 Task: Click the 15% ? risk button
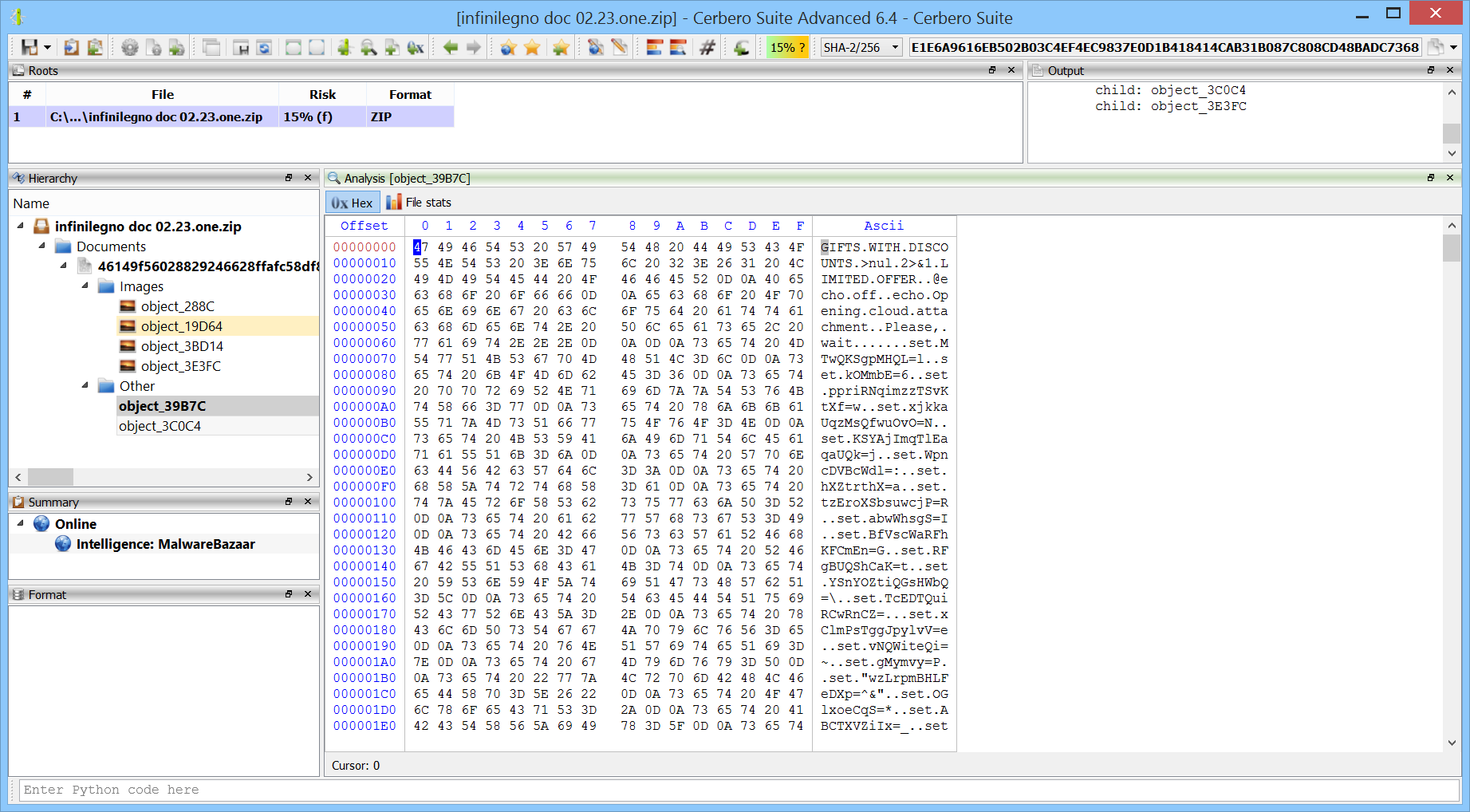(x=787, y=48)
